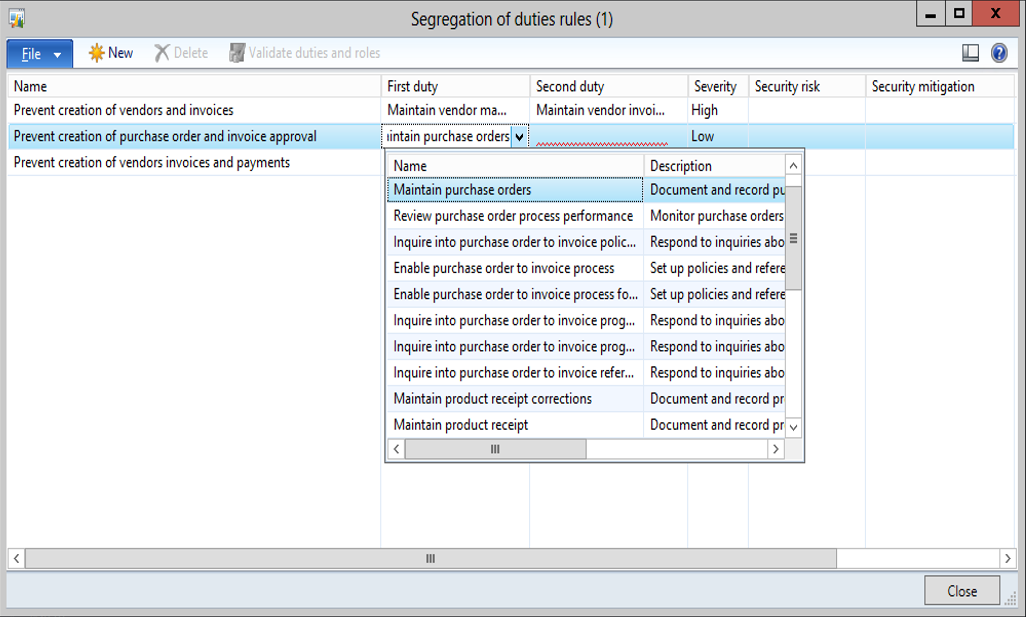
Task: Choose Review purchase order process performance
Action: pyautogui.click(x=513, y=216)
